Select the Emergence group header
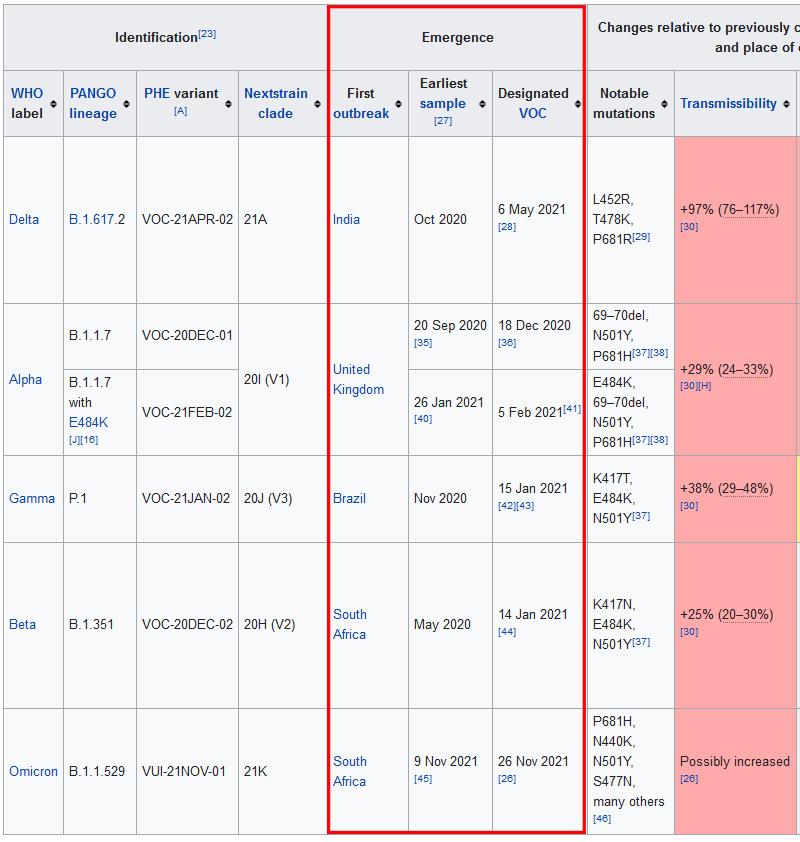 click(x=457, y=38)
